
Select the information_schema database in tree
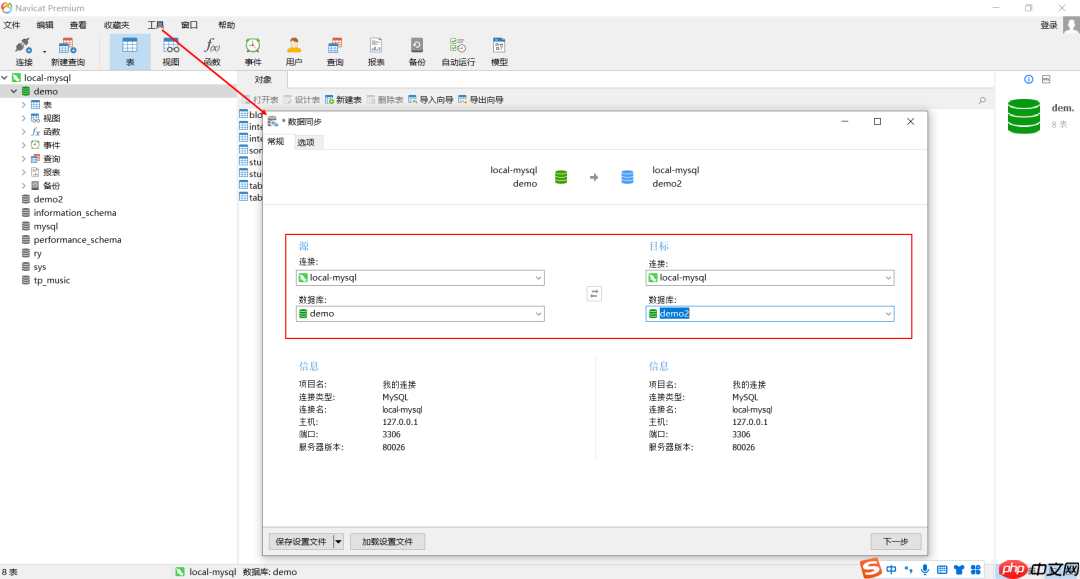(x=74, y=213)
